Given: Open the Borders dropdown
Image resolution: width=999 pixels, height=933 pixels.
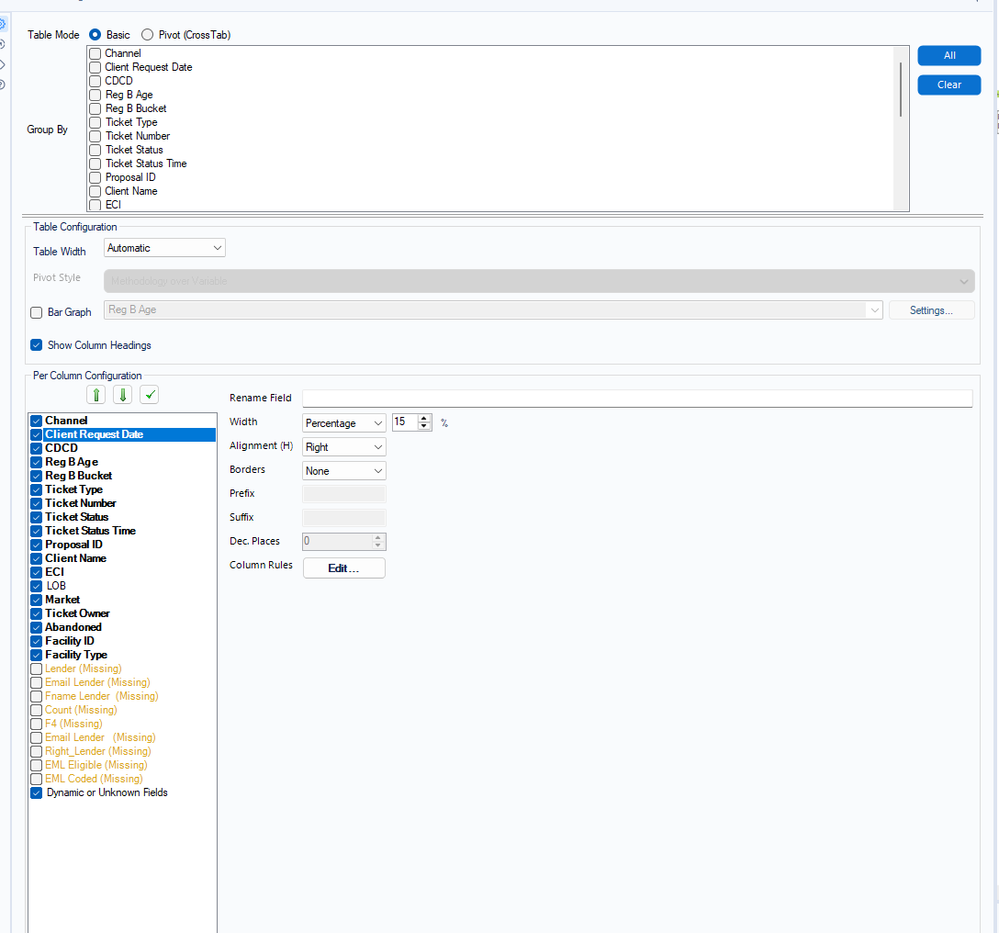Looking at the screenshot, I should pyautogui.click(x=344, y=471).
